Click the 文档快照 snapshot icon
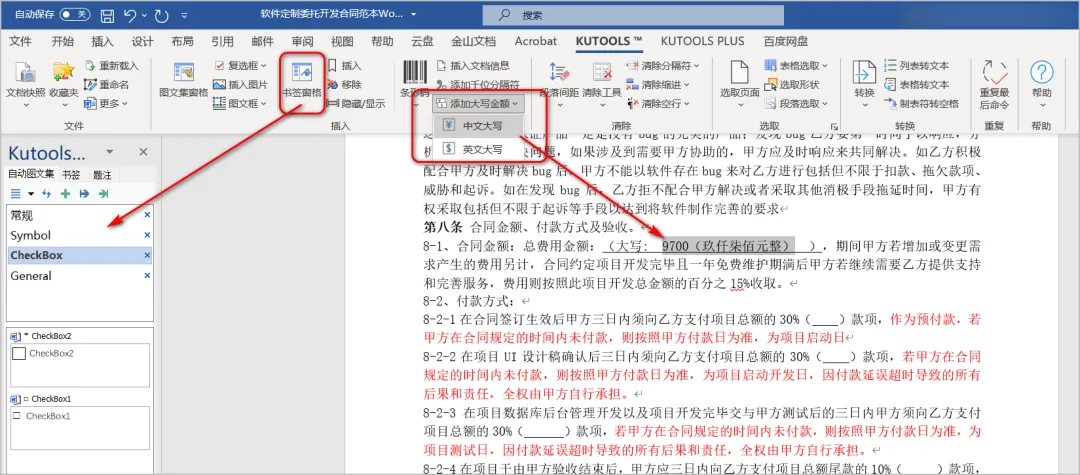The width and height of the screenshot is (1080, 475). 25,74
